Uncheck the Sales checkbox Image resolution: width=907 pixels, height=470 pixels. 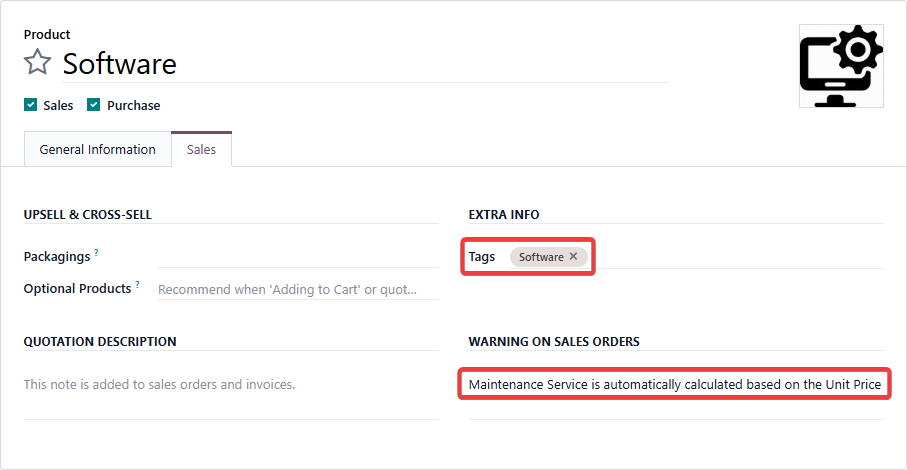tap(30, 105)
